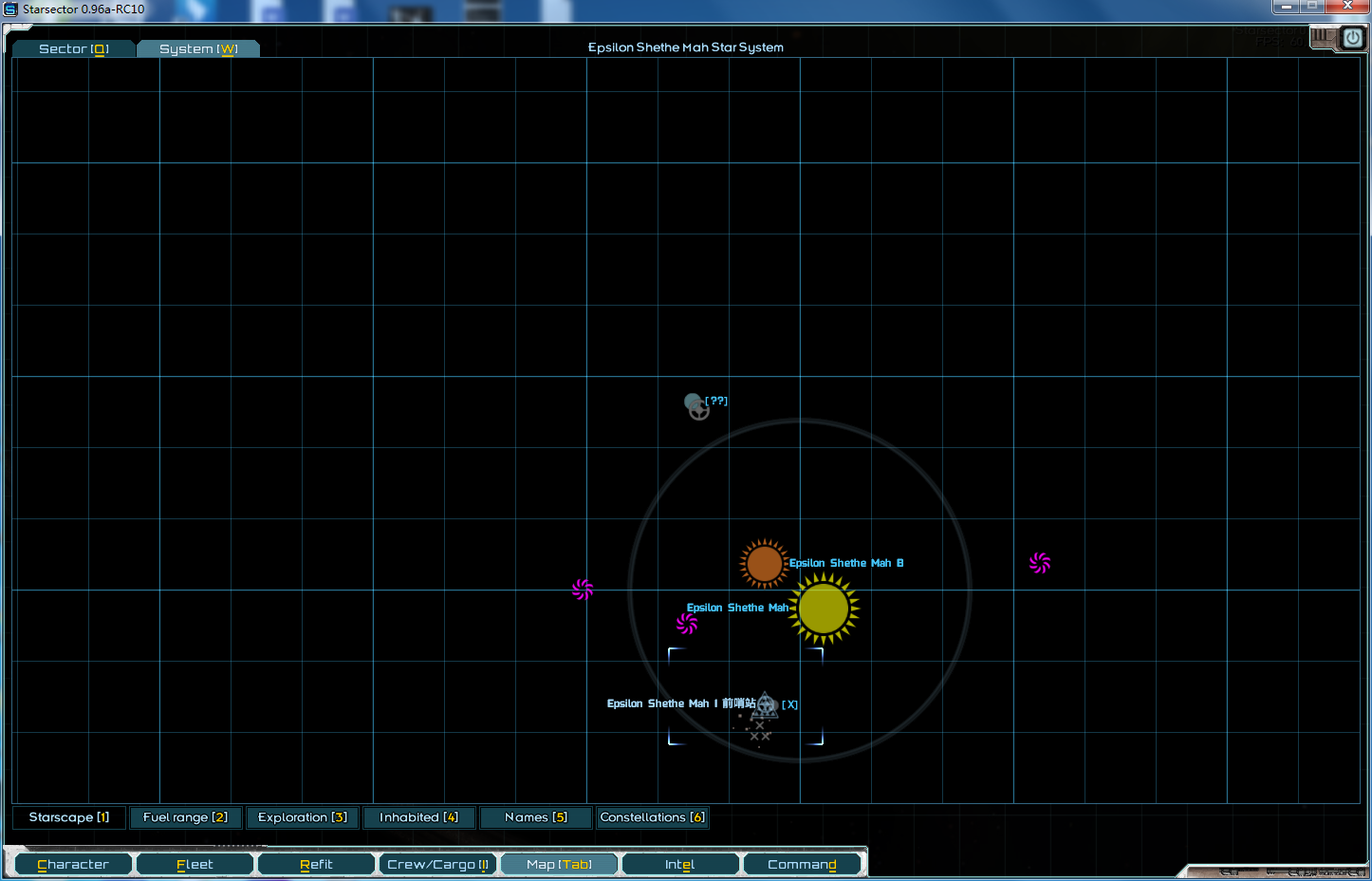Open the Fleet screen

pos(195,865)
